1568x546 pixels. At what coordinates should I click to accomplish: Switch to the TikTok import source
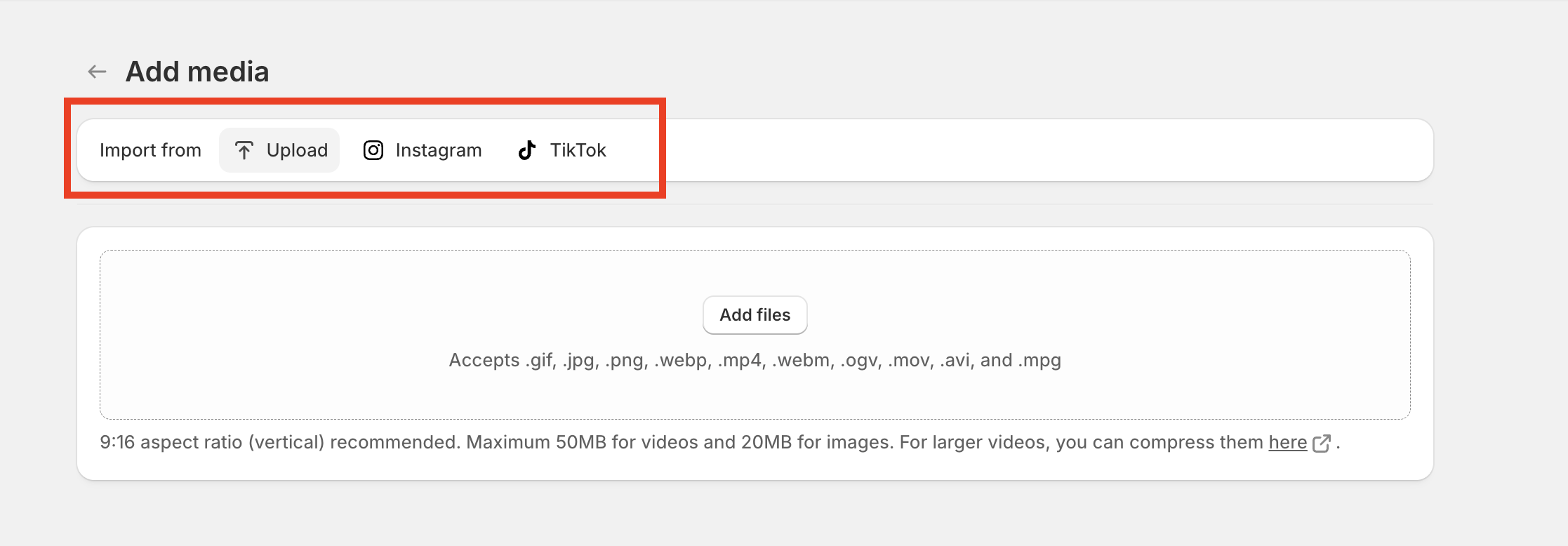coord(562,150)
